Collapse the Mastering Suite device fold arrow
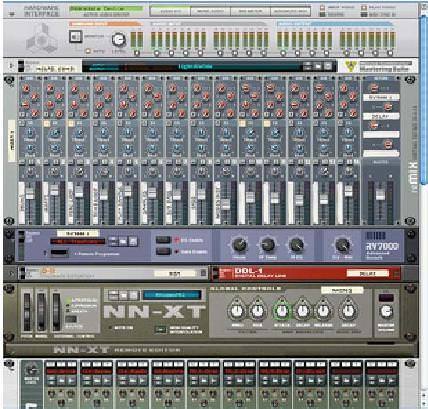 coord(11,66)
